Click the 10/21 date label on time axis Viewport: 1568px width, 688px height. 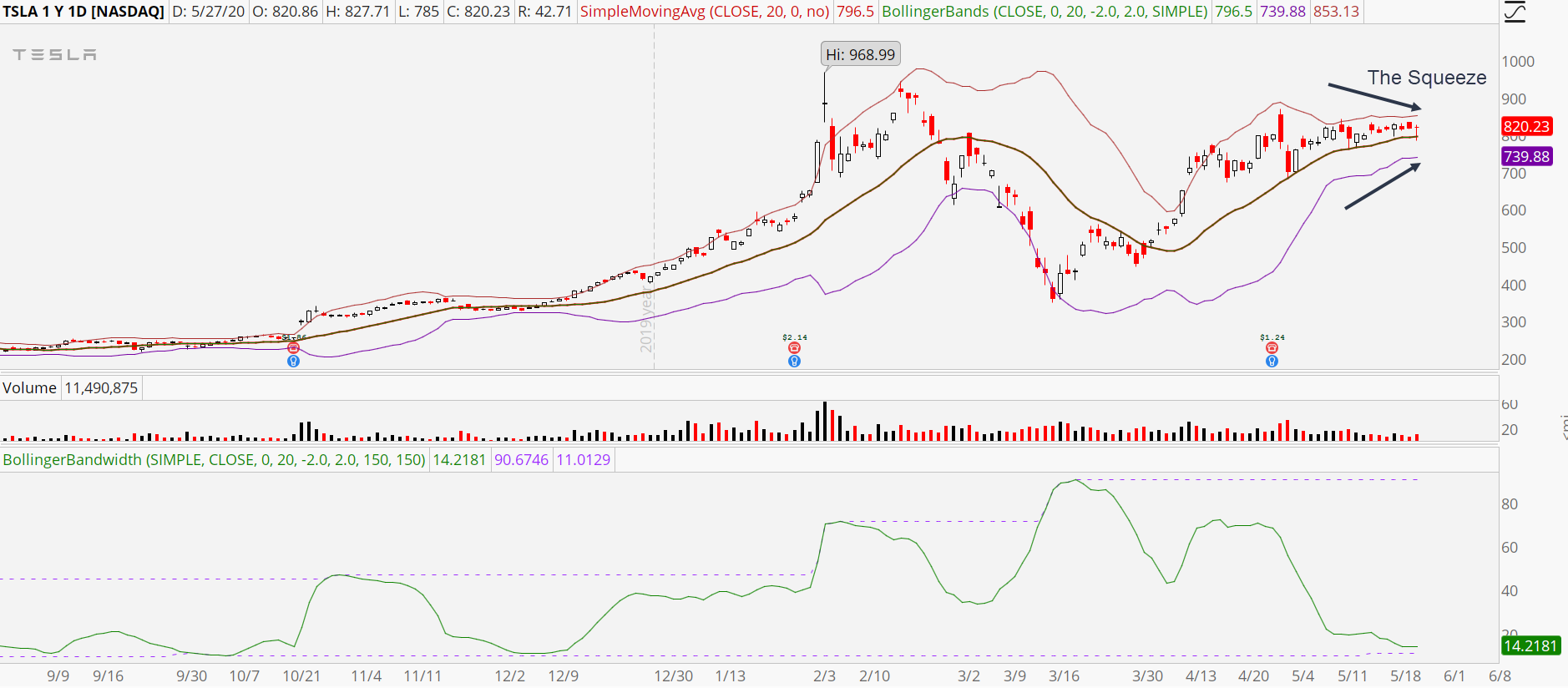pyautogui.click(x=301, y=675)
